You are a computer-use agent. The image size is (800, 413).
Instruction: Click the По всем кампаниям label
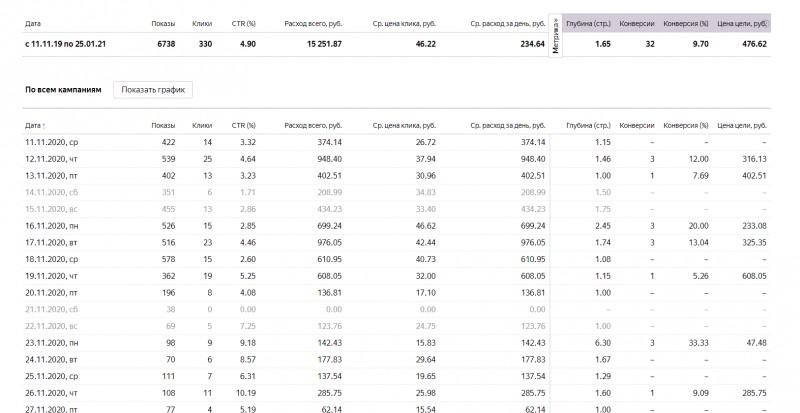63,90
